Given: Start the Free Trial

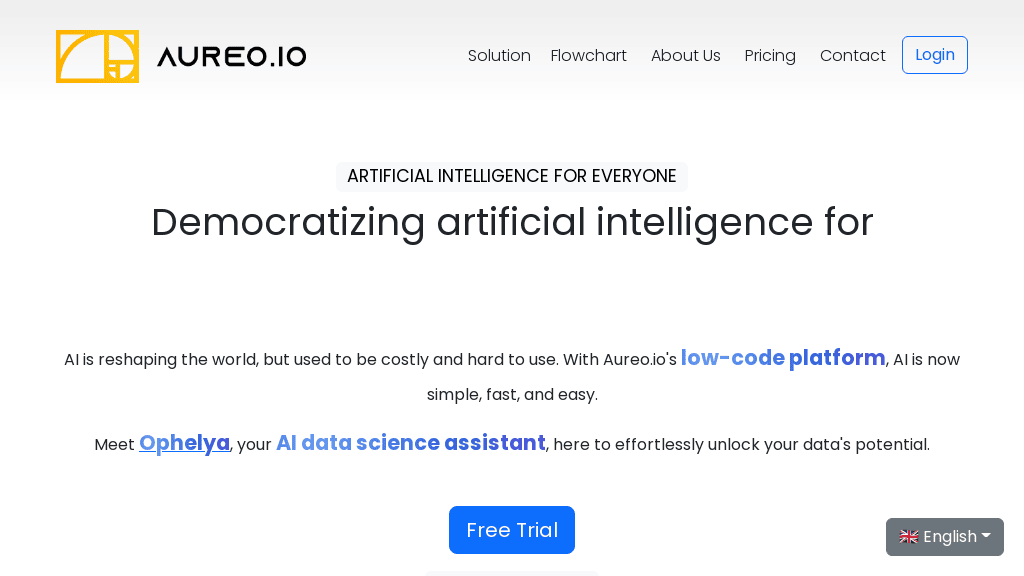Looking at the screenshot, I should pyautogui.click(x=512, y=530).
